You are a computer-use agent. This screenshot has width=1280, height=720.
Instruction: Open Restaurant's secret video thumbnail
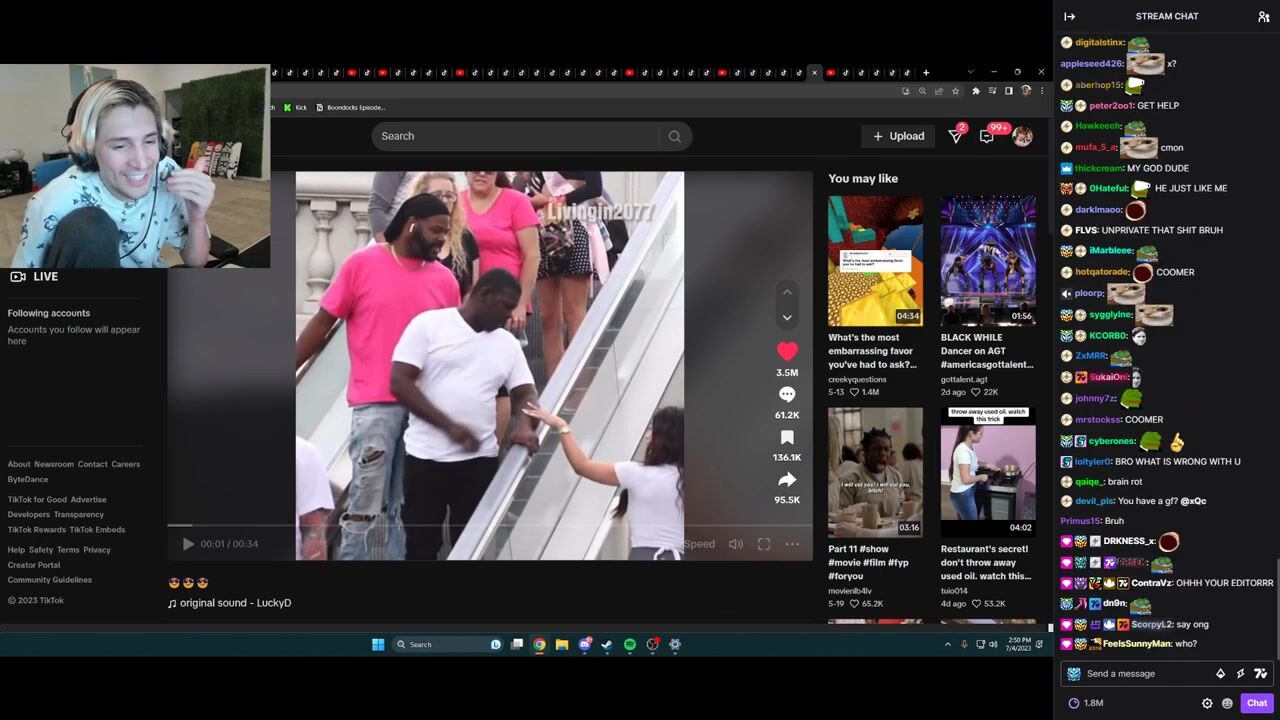pos(988,472)
